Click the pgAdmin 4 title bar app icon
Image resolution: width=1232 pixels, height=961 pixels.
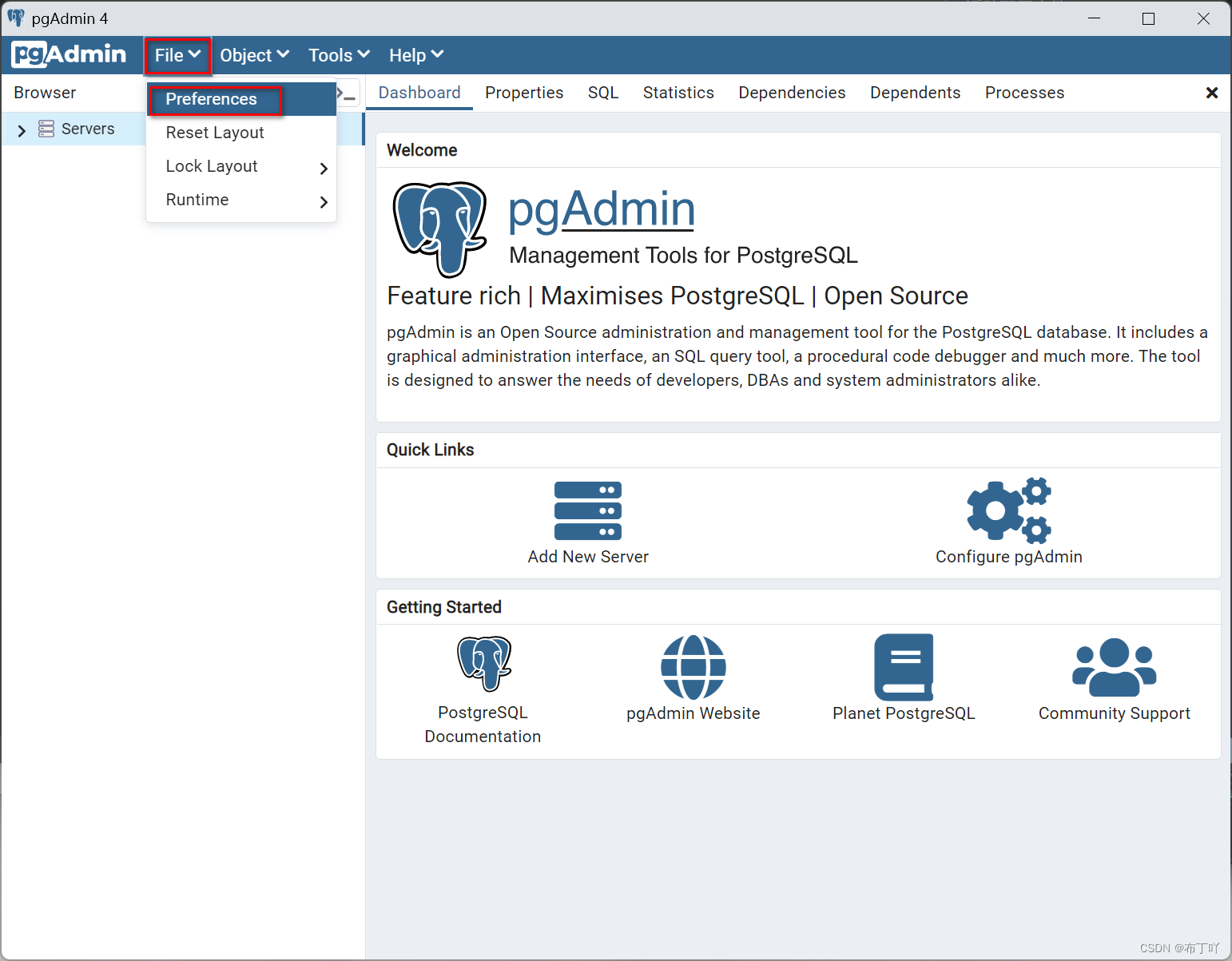point(16,18)
